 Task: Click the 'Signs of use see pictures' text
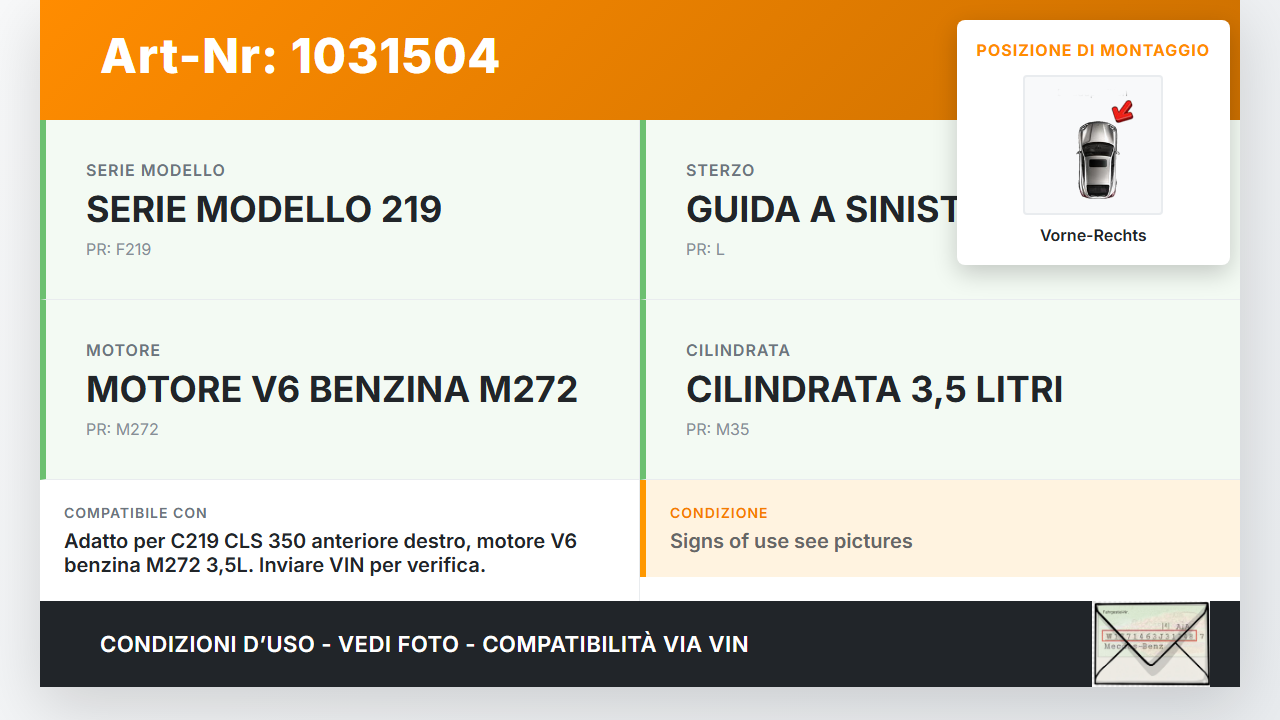coord(790,541)
